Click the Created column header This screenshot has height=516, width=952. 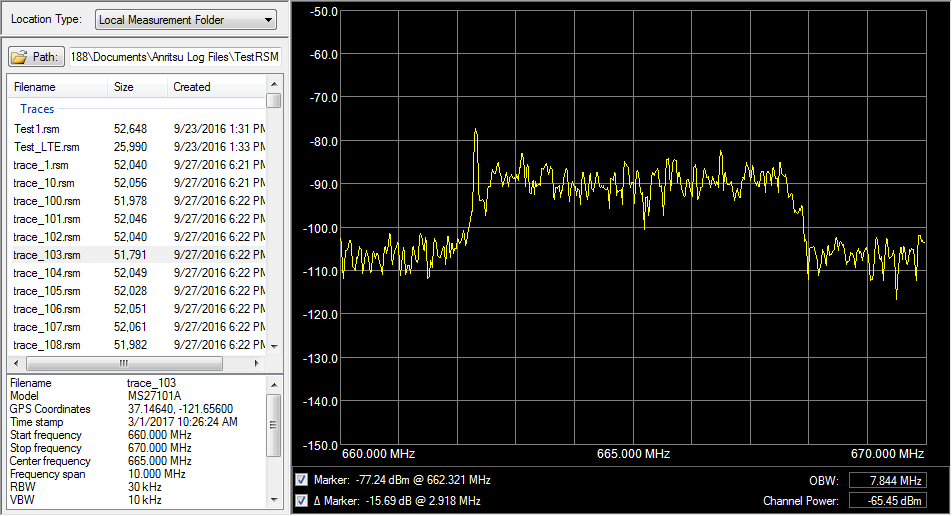(x=215, y=87)
